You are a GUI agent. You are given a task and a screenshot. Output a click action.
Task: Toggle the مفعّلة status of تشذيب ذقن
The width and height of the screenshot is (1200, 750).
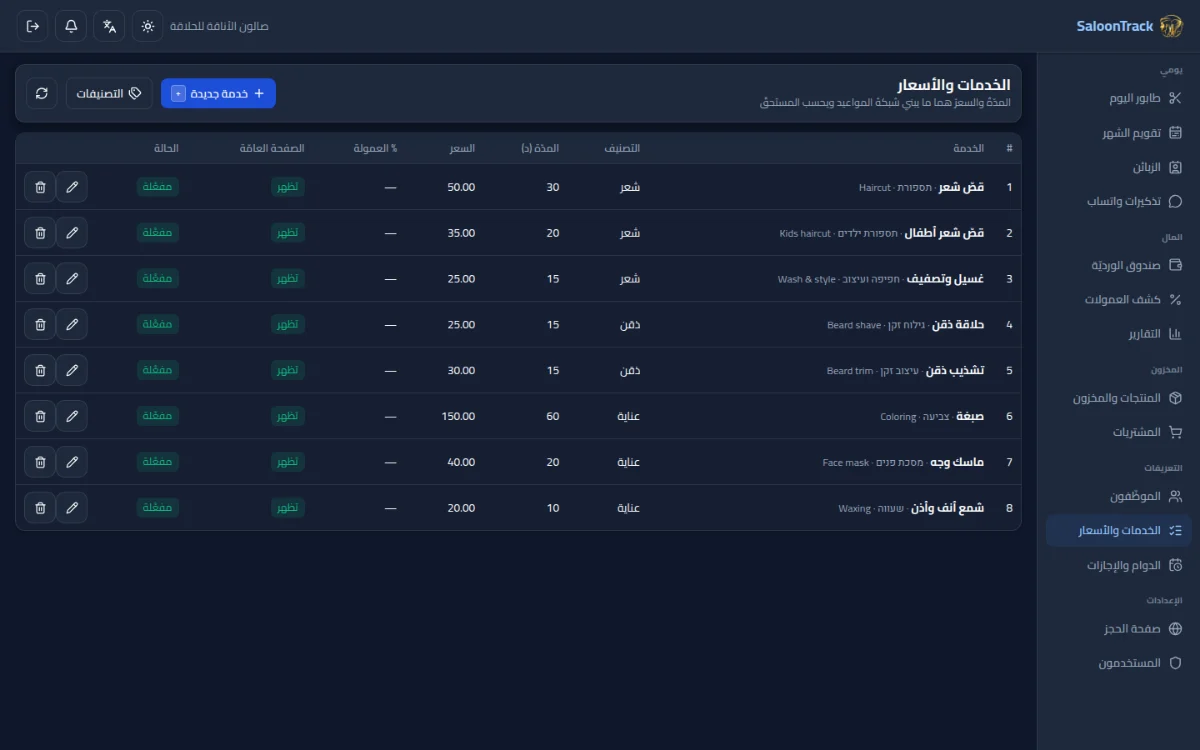[x=158, y=370]
